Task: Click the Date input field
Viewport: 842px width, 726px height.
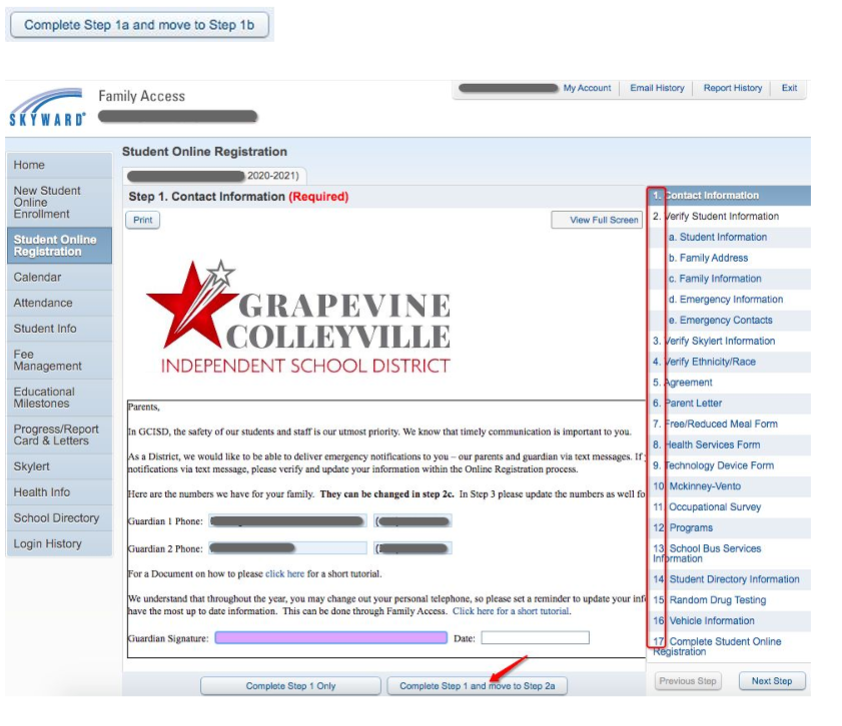Action: click(535, 638)
